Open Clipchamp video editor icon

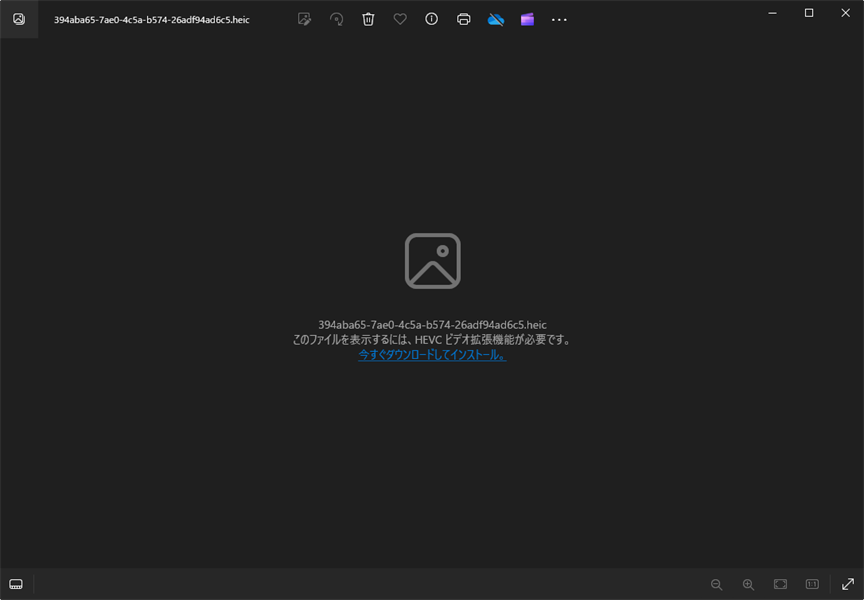[527, 19]
